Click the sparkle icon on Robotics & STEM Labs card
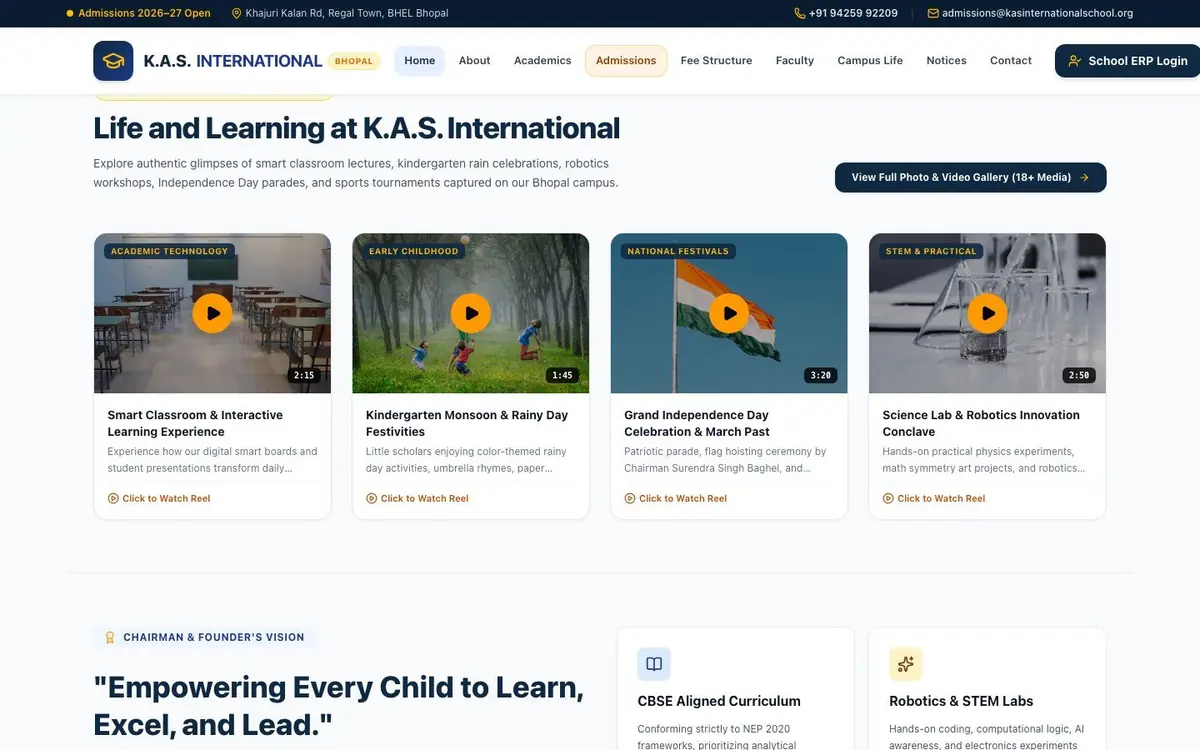The width and height of the screenshot is (1200, 750). tap(906, 664)
